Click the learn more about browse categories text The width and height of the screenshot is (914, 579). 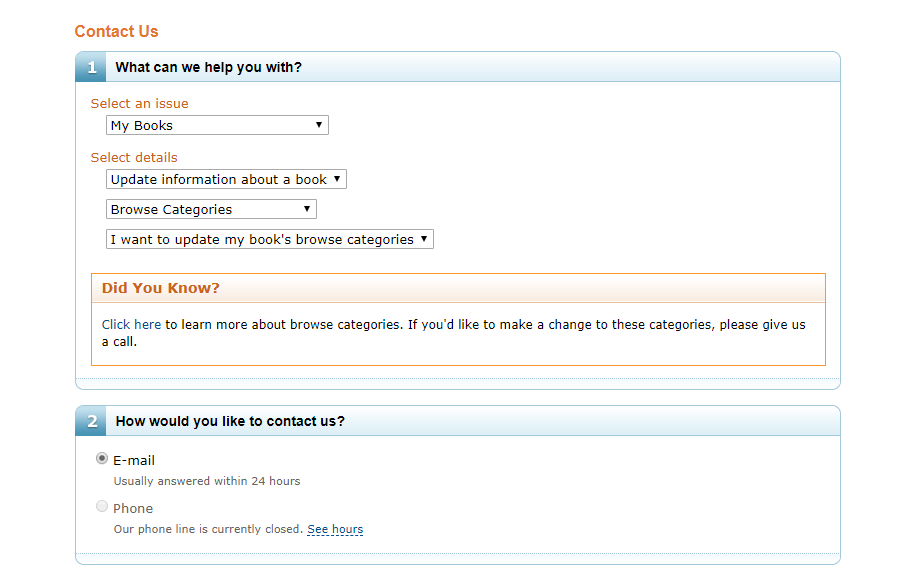point(290,325)
